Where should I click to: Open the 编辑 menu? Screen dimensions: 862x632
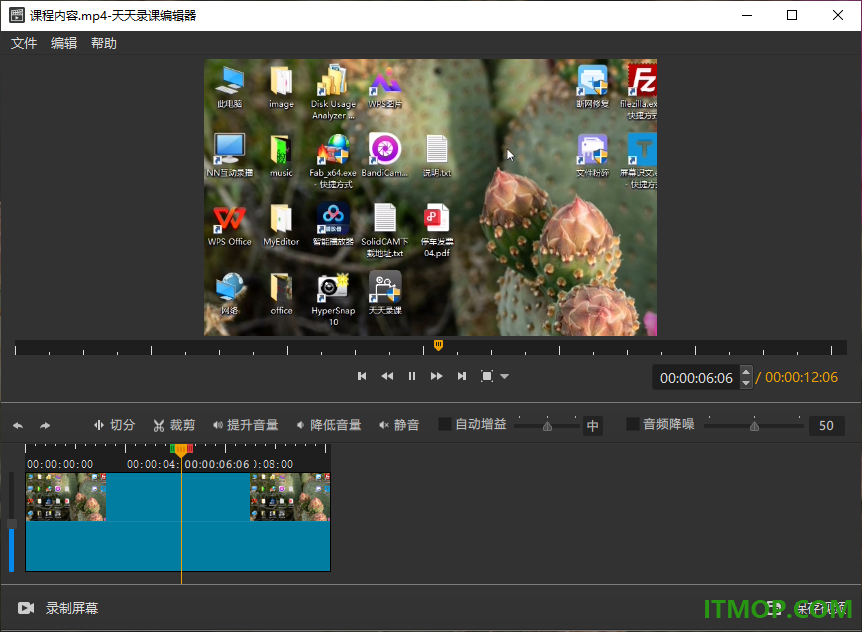64,43
